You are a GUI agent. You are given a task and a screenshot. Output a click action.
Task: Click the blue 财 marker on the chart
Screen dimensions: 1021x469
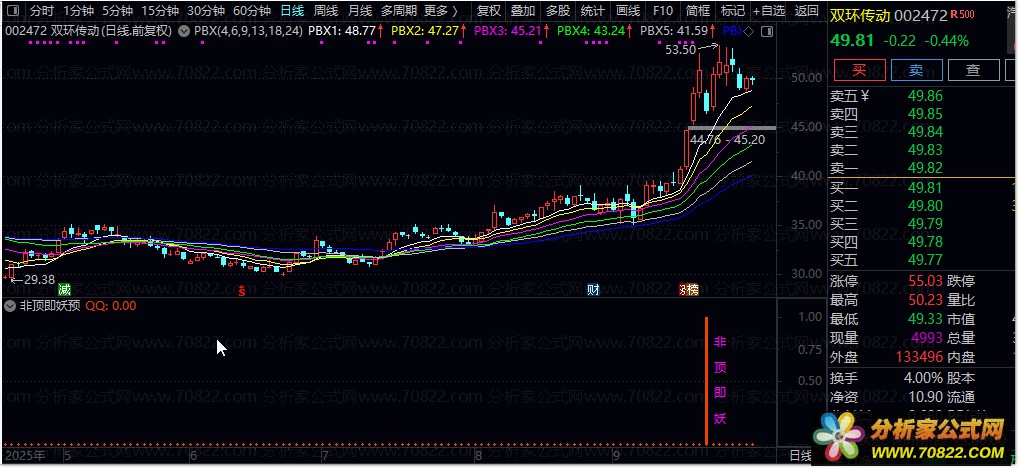tap(593, 290)
